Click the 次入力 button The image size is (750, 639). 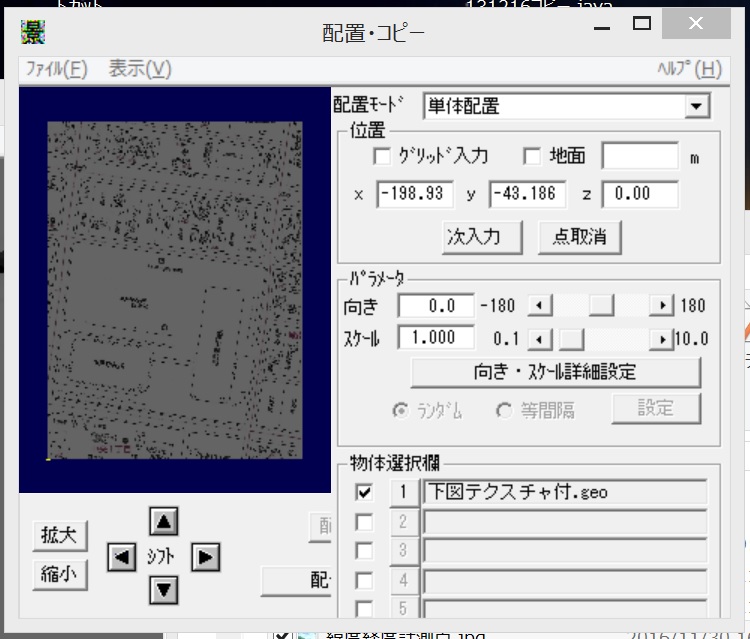(482, 237)
